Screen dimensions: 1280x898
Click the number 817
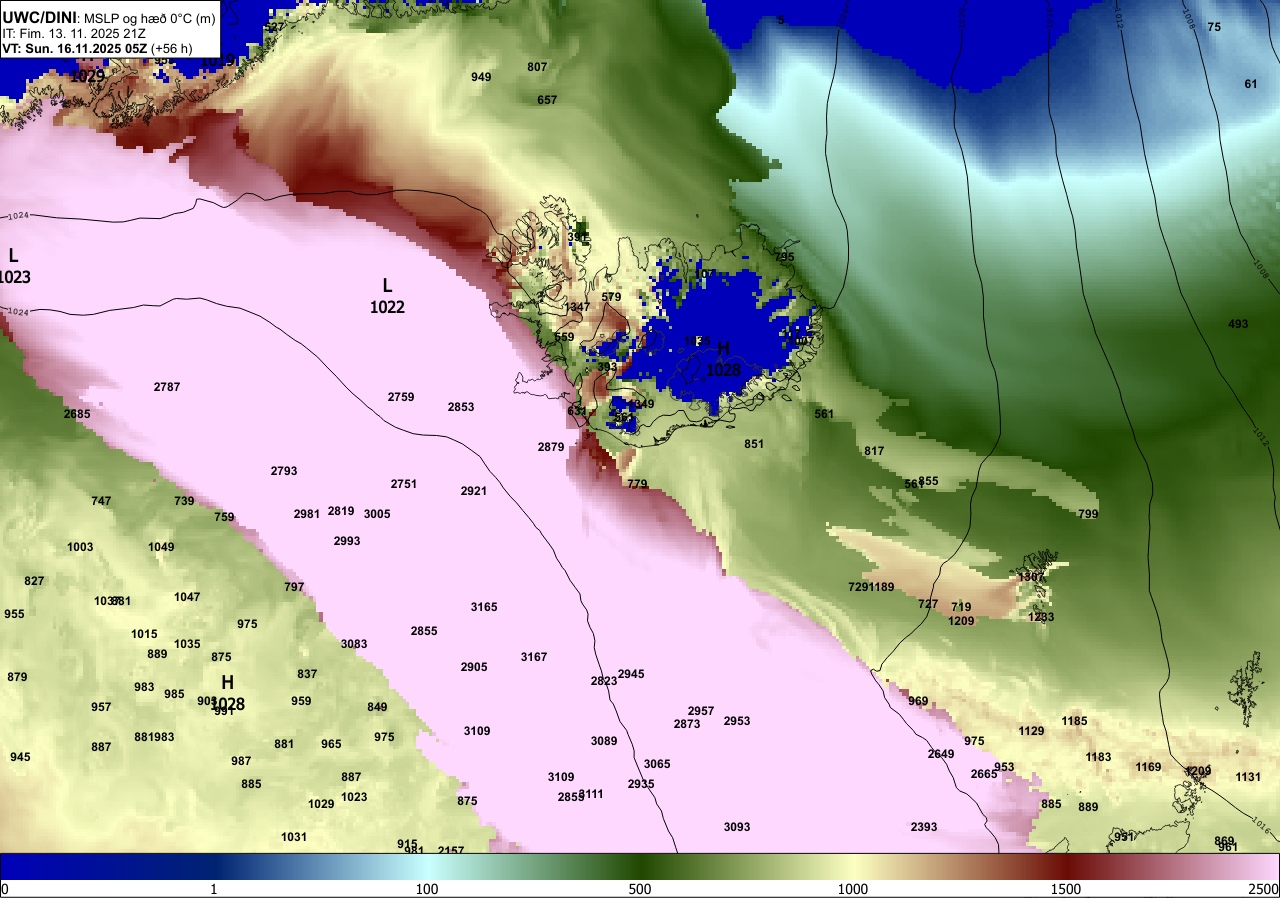[x=874, y=451]
